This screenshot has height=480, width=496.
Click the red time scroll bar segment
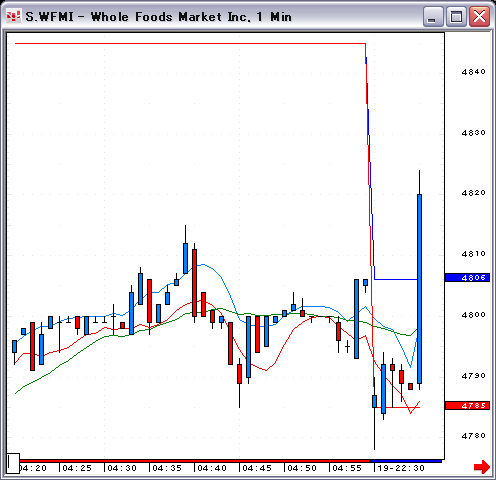tap(195, 461)
